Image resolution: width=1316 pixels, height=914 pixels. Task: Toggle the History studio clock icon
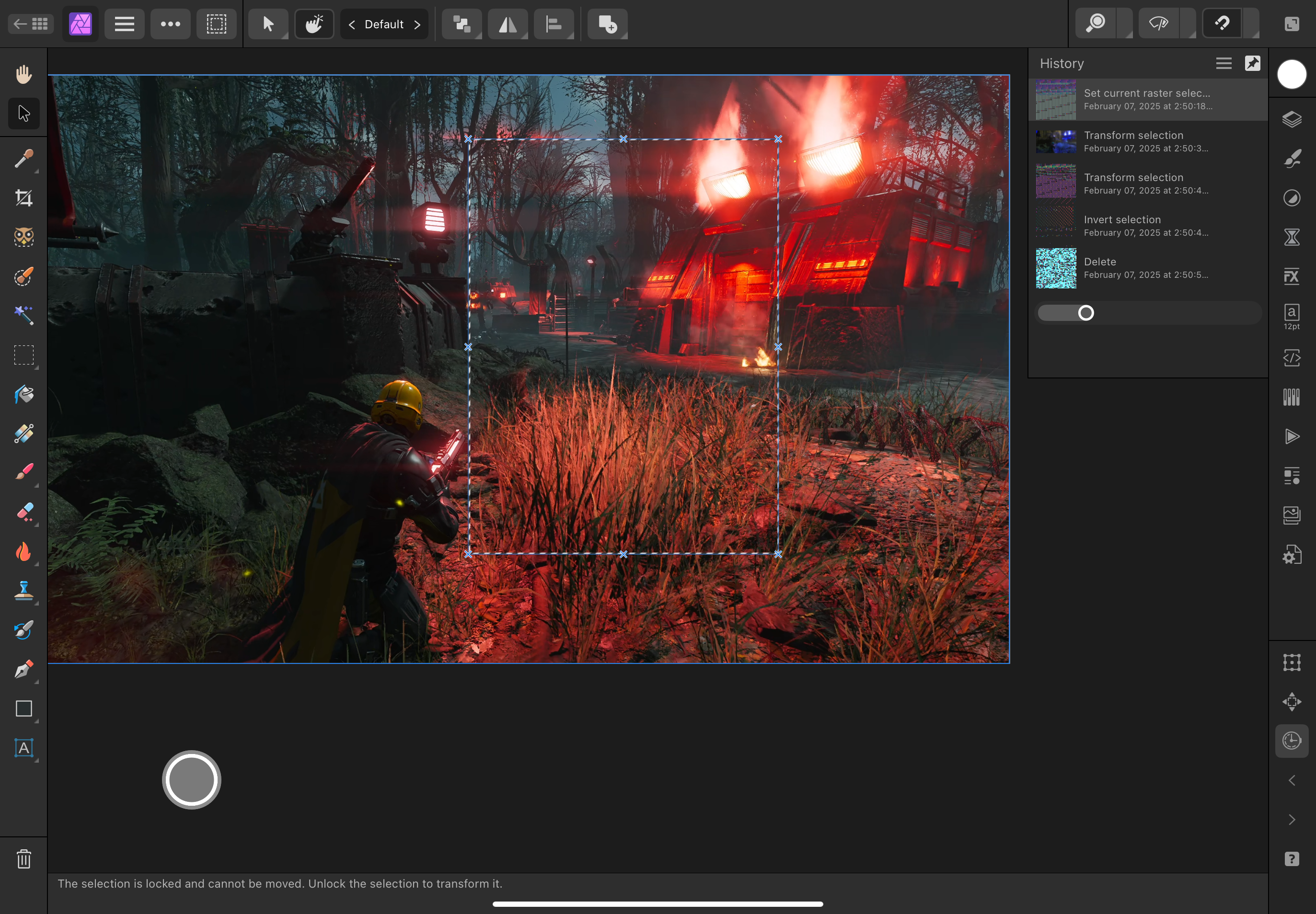(x=1292, y=741)
